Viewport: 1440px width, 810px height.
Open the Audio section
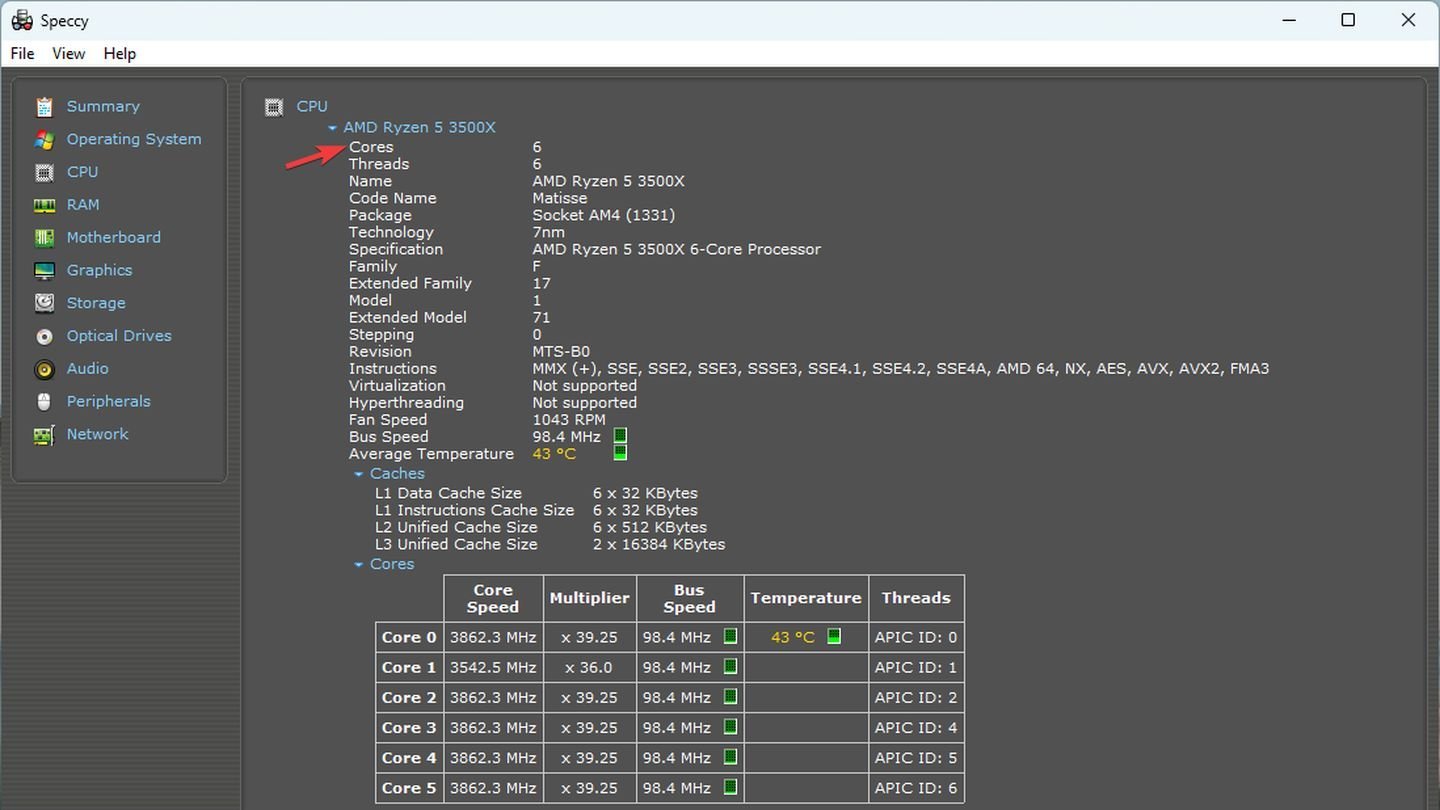click(x=87, y=369)
